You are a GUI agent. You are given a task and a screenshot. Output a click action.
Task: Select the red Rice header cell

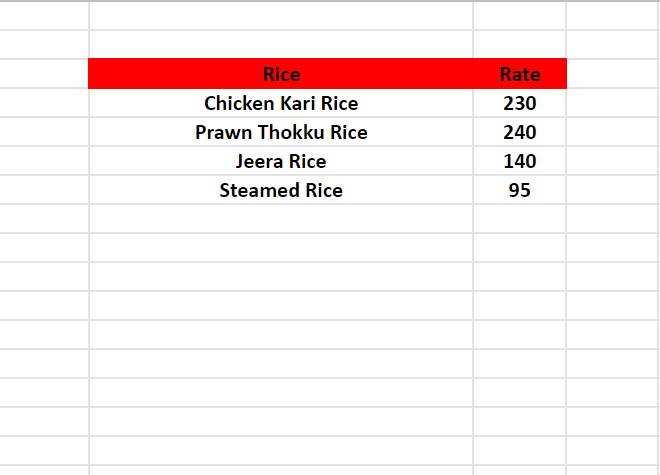[x=281, y=74]
